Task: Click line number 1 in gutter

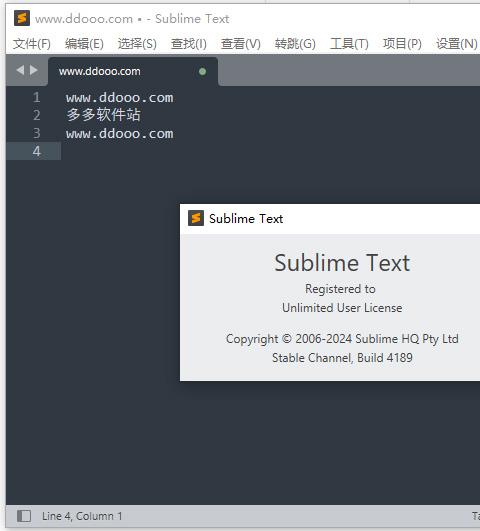Action: (x=37, y=98)
